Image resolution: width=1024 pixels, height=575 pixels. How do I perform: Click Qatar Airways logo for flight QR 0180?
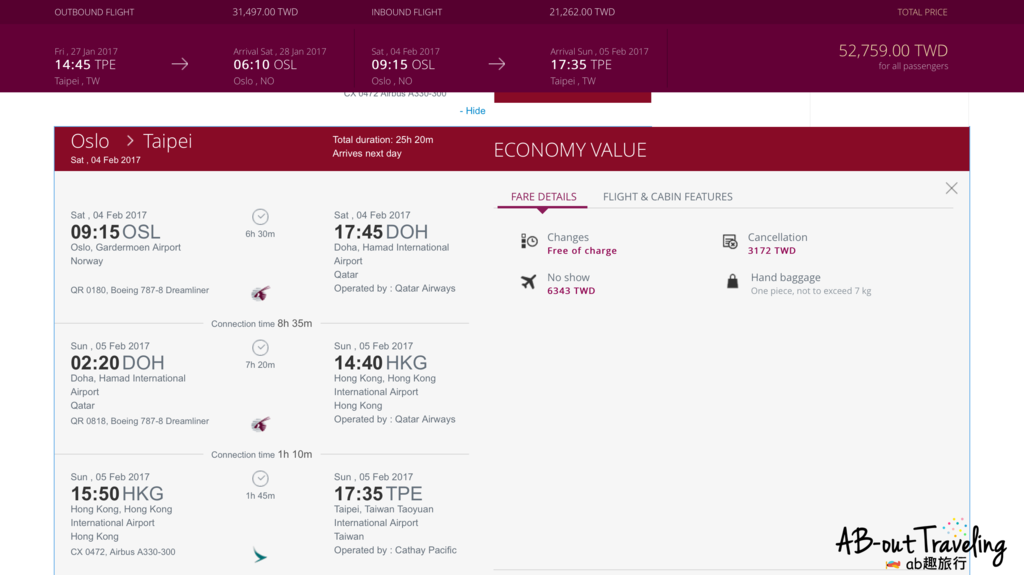click(x=260, y=293)
